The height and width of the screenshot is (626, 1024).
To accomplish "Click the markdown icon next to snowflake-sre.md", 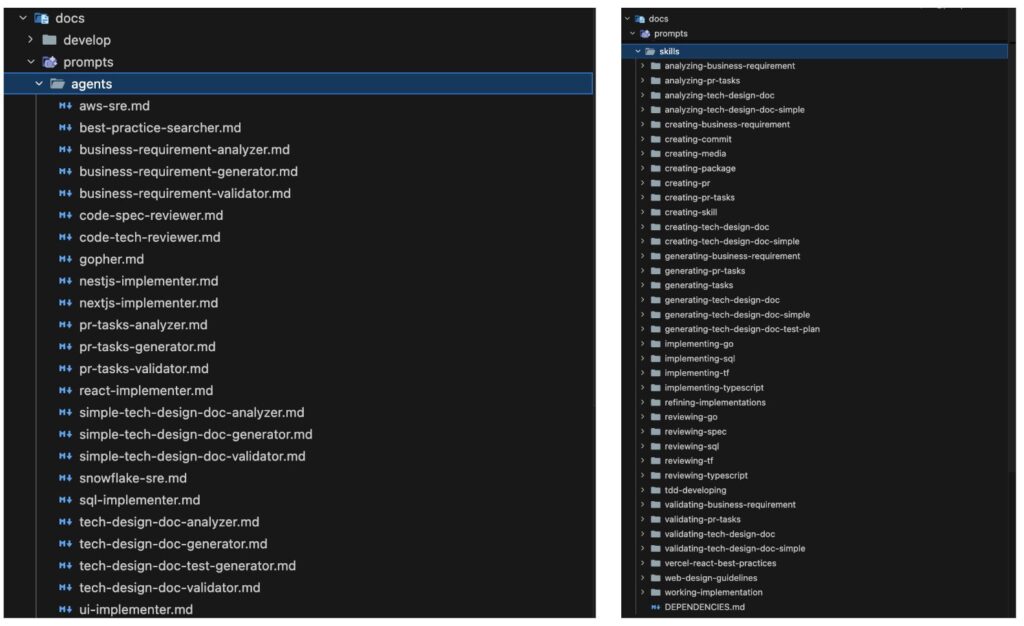I will click(x=65, y=478).
